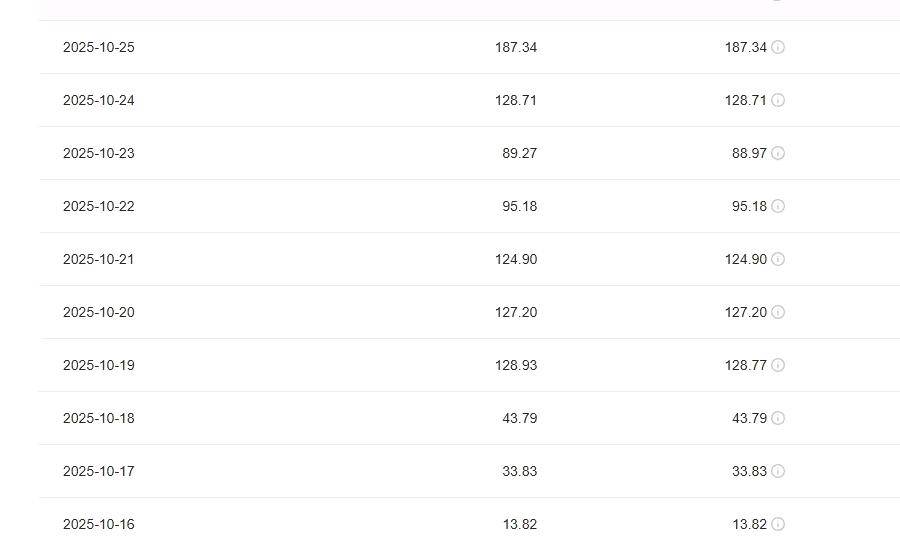Image resolution: width=900 pixels, height=542 pixels.
Task: Click the 2025-10-24 date cell
Action: pyautogui.click(x=98, y=100)
